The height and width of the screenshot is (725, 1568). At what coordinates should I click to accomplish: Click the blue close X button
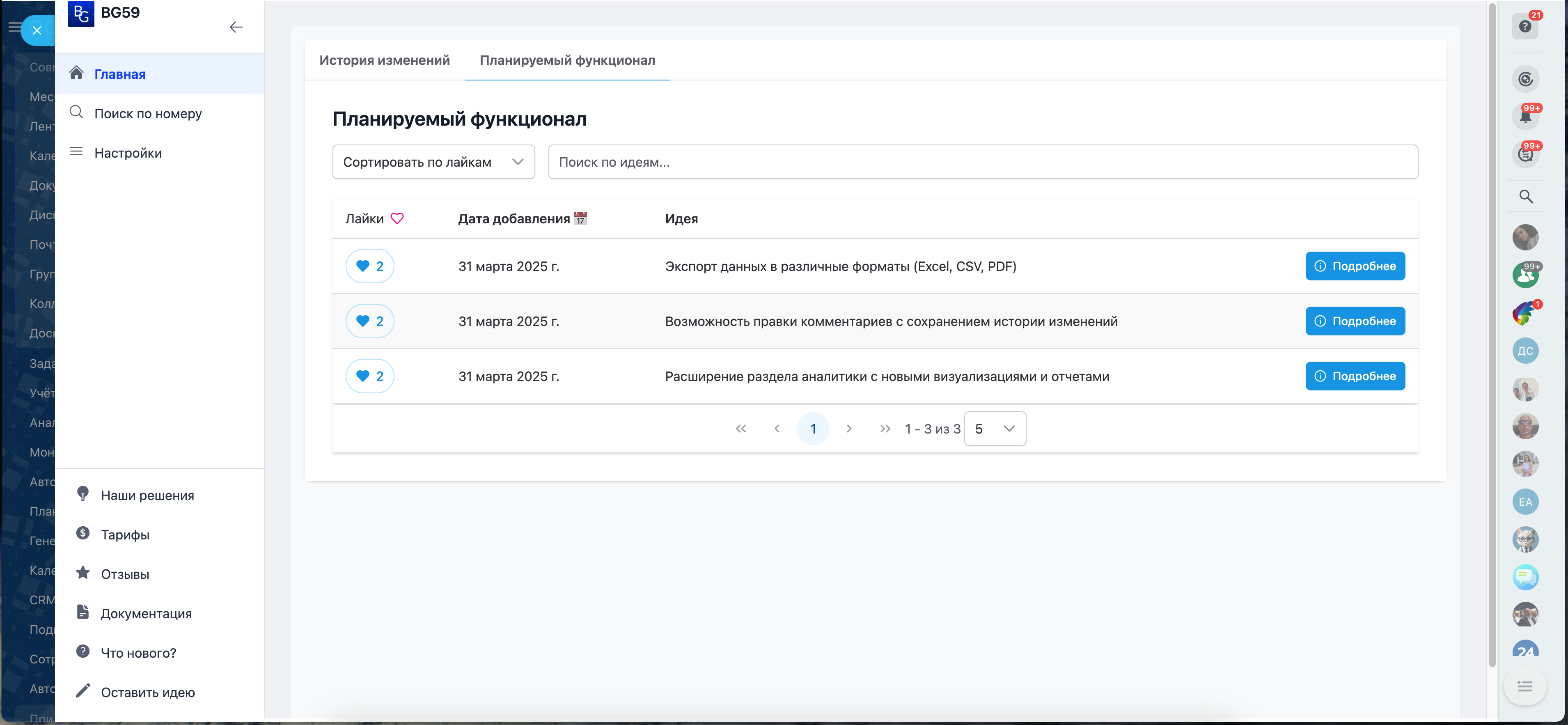37,30
